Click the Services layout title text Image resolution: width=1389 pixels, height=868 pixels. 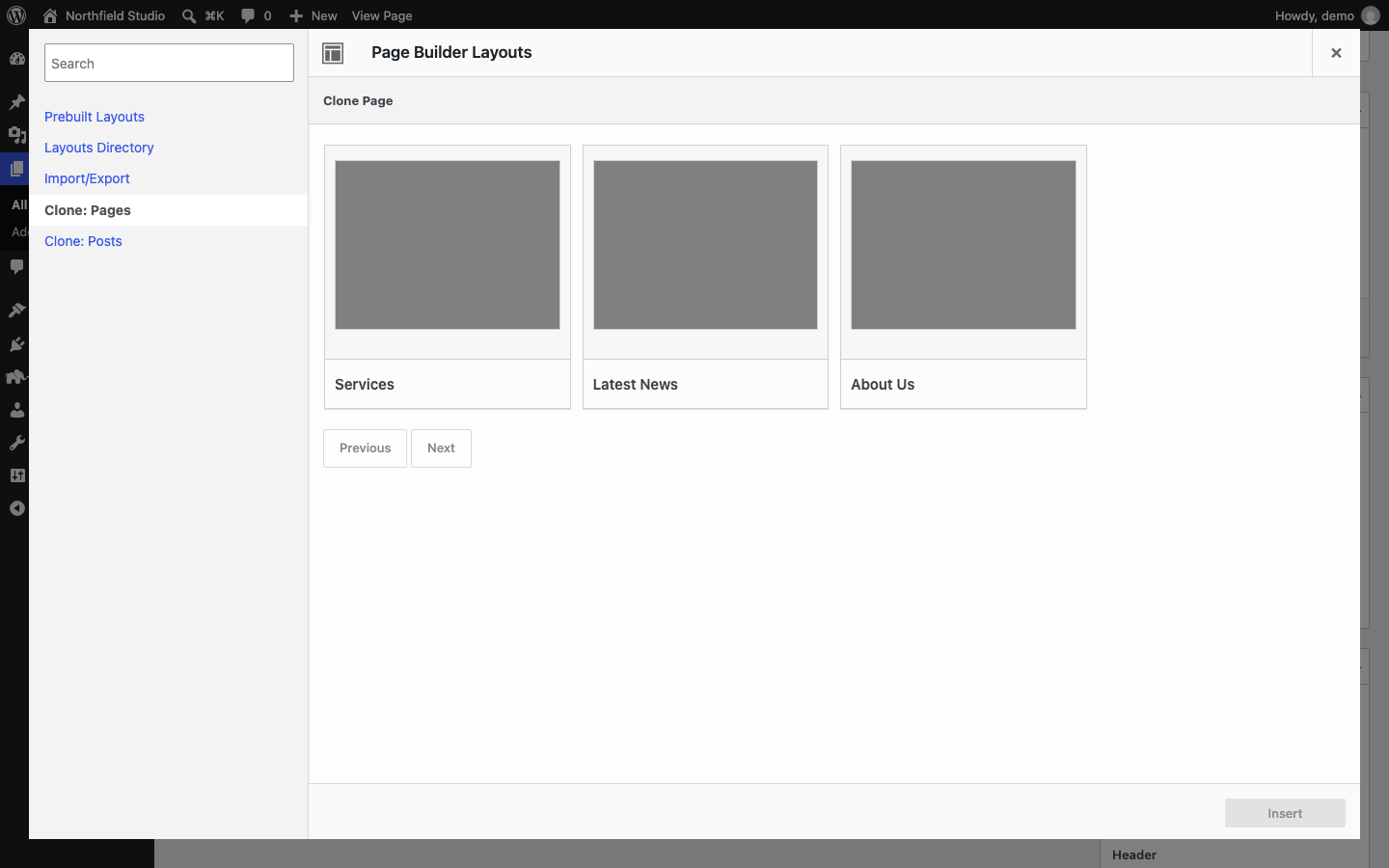pyautogui.click(x=365, y=384)
